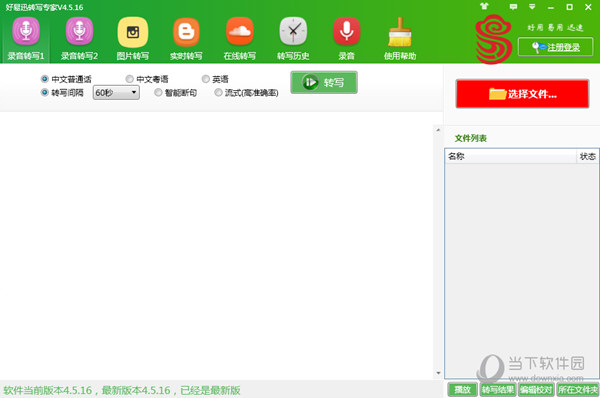This screenshot has width=600, height=398.
Task: Launch 实时转写 real-time transcription
Action: 186,39
